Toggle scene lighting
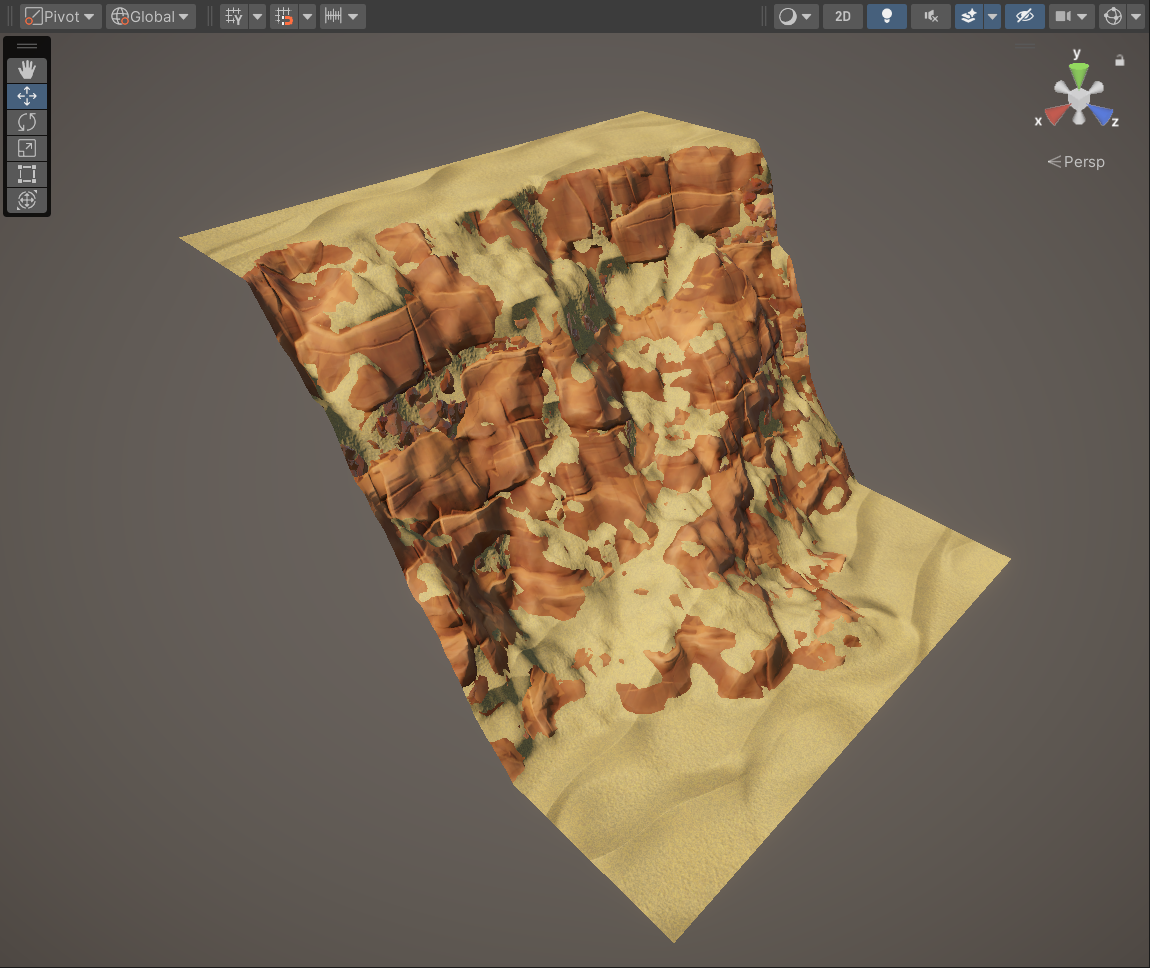The height and width of the screenshot is (968, 1150). click(886, 16)
